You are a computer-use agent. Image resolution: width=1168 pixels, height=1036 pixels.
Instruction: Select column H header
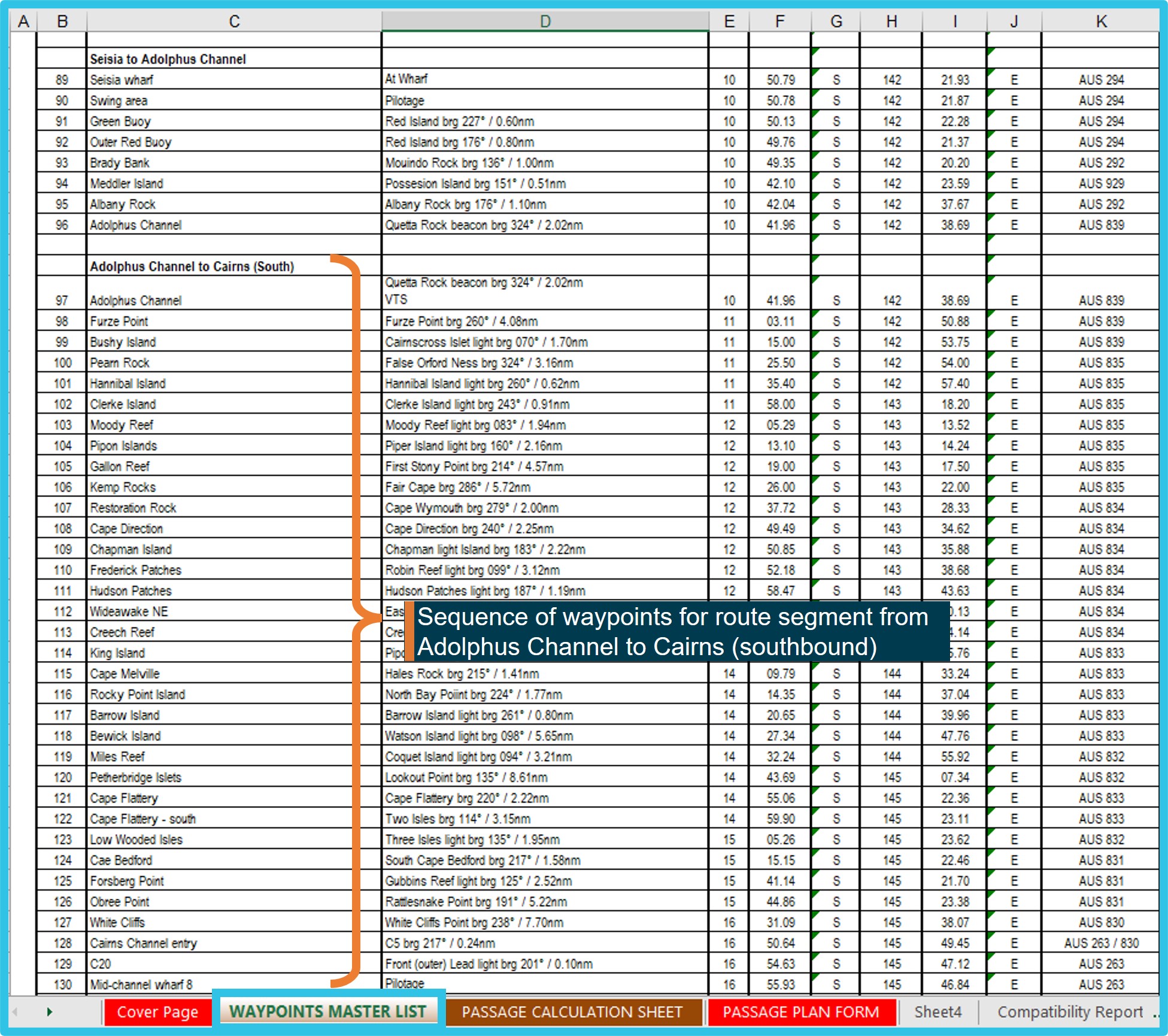click(891, 22)
